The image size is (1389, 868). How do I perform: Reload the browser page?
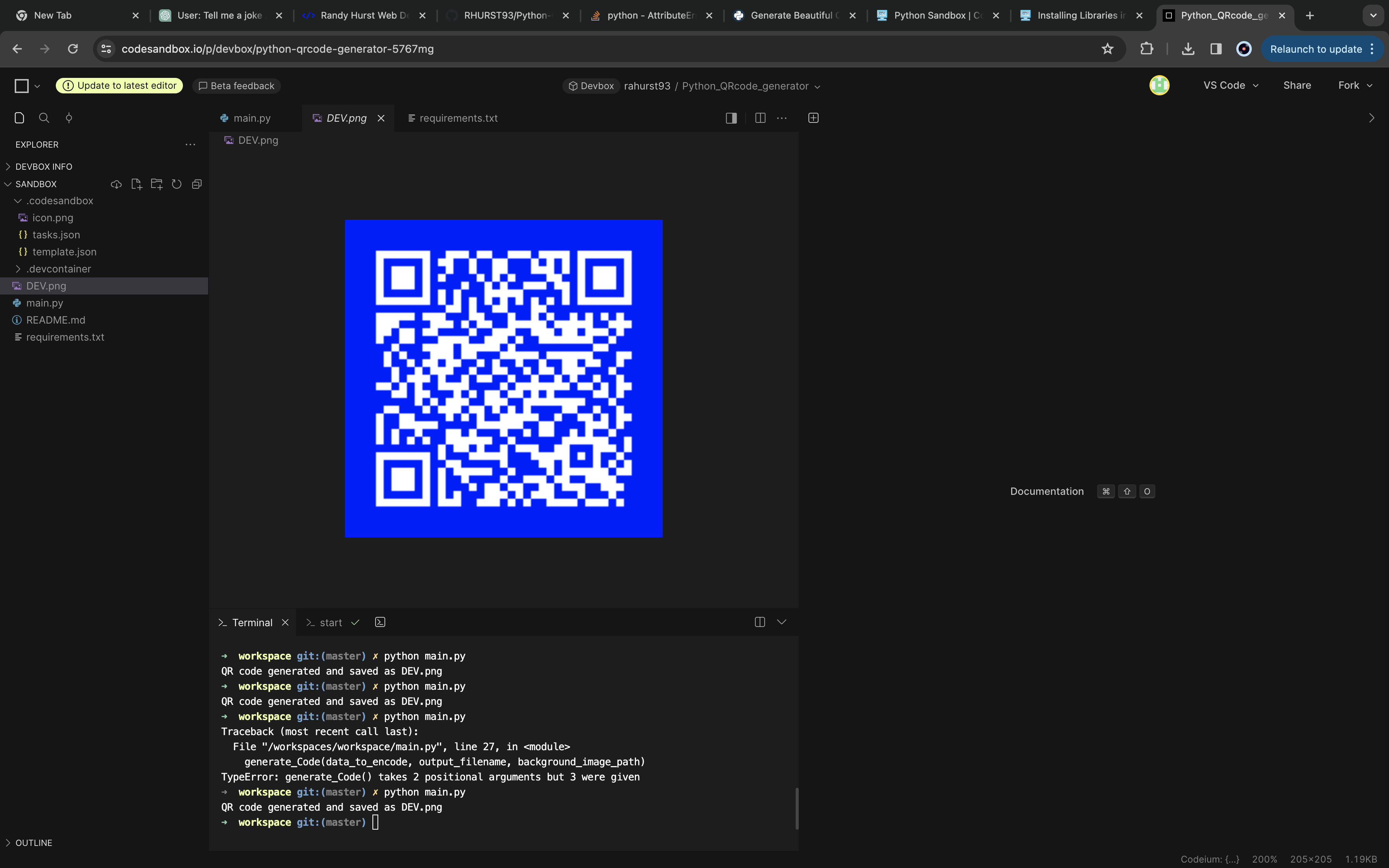click(x=73, y=49)
